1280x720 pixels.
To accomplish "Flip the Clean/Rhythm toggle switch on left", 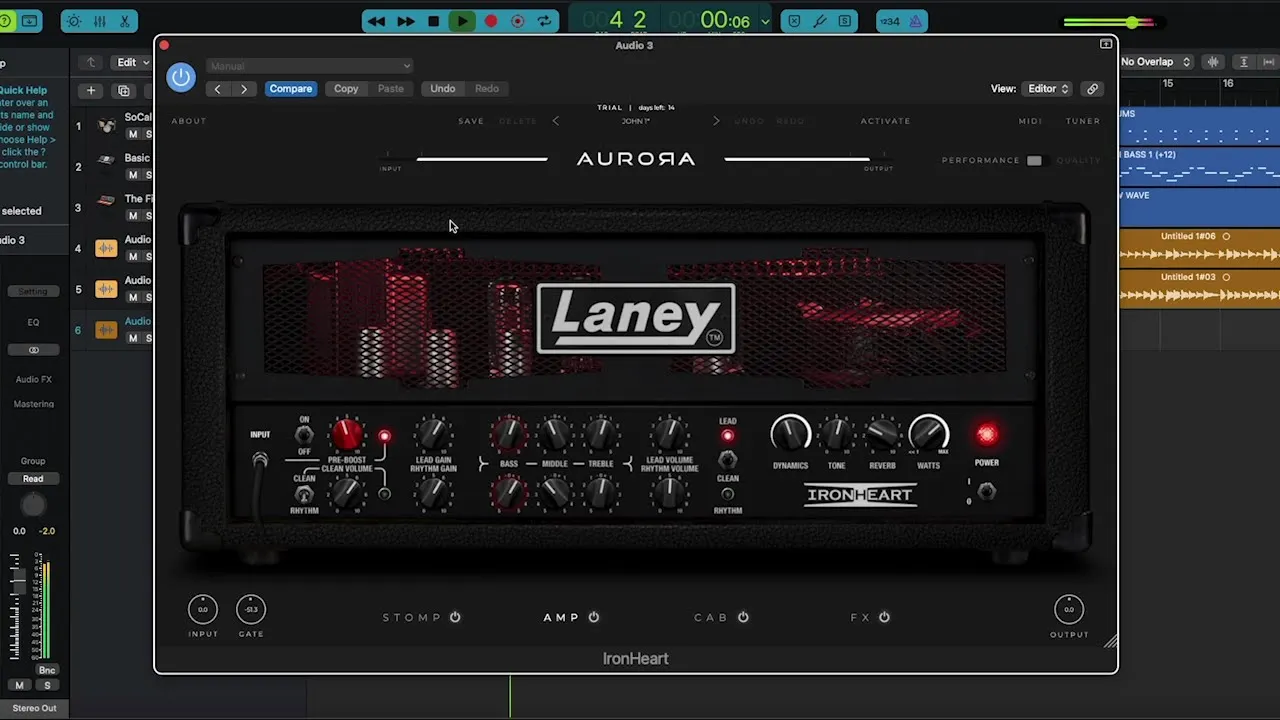I will [x=304, y=494].
